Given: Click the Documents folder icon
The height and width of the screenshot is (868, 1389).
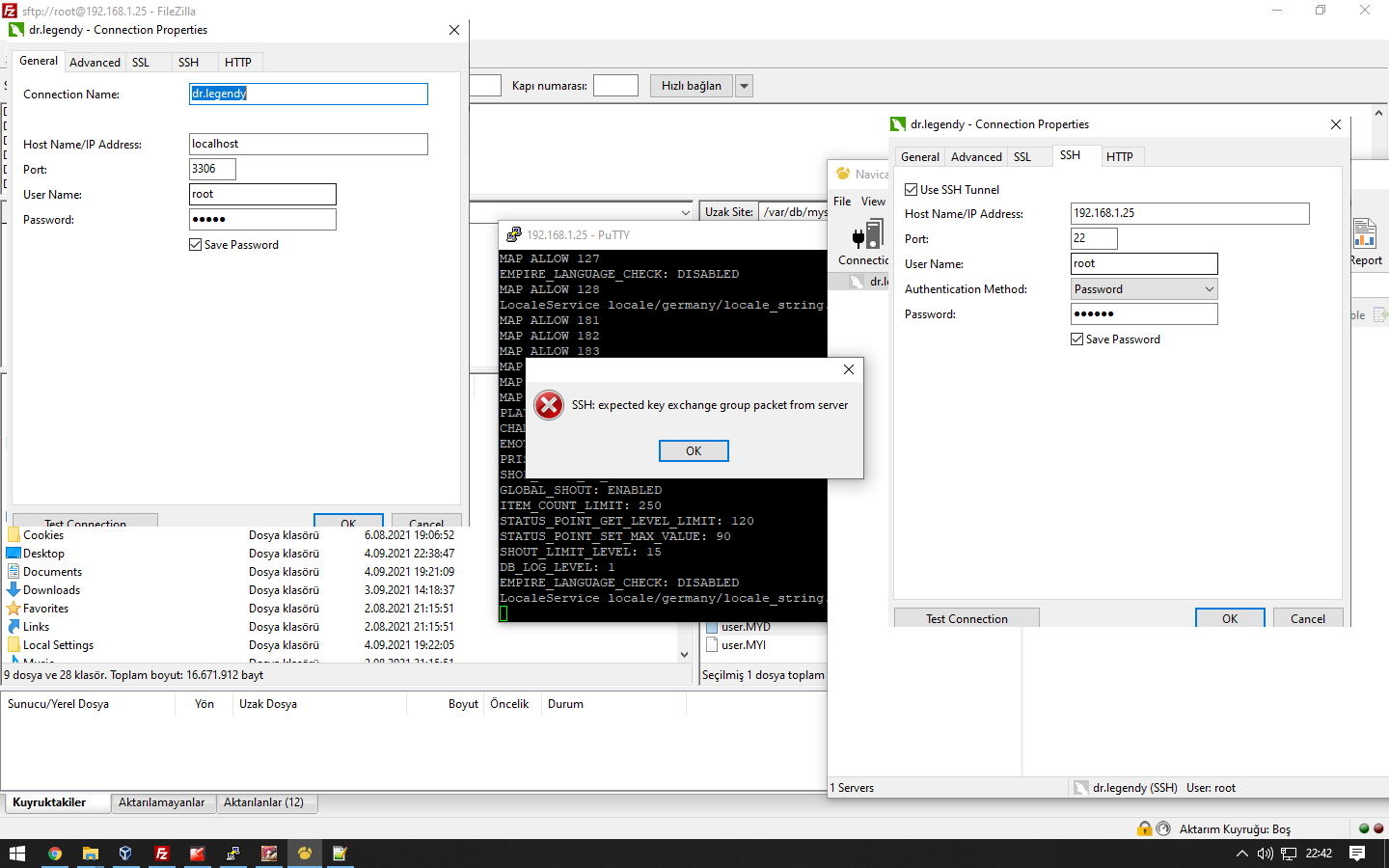Looking at the screenshot, I should 14,572.
